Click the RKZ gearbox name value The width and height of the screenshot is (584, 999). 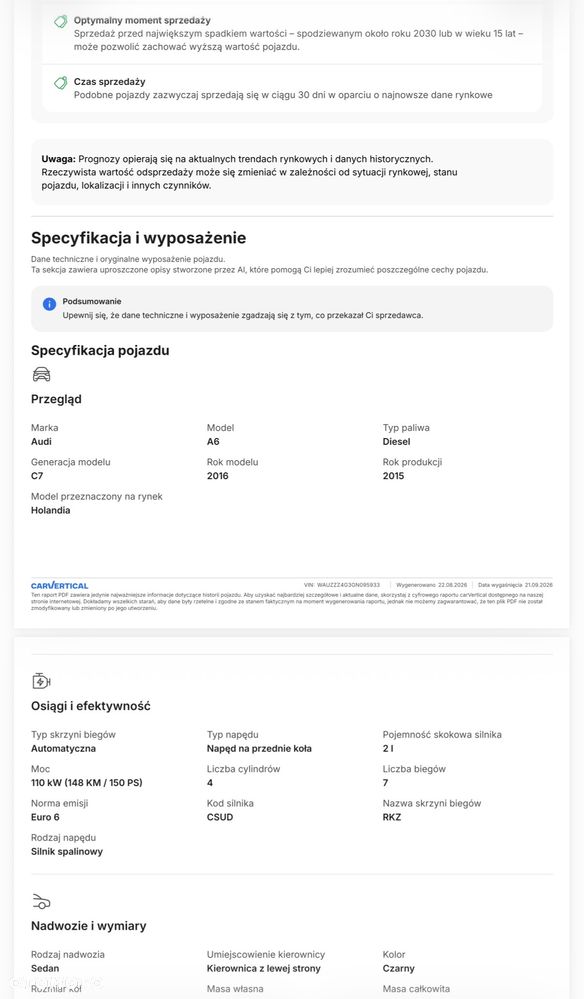tap(392, 817)
